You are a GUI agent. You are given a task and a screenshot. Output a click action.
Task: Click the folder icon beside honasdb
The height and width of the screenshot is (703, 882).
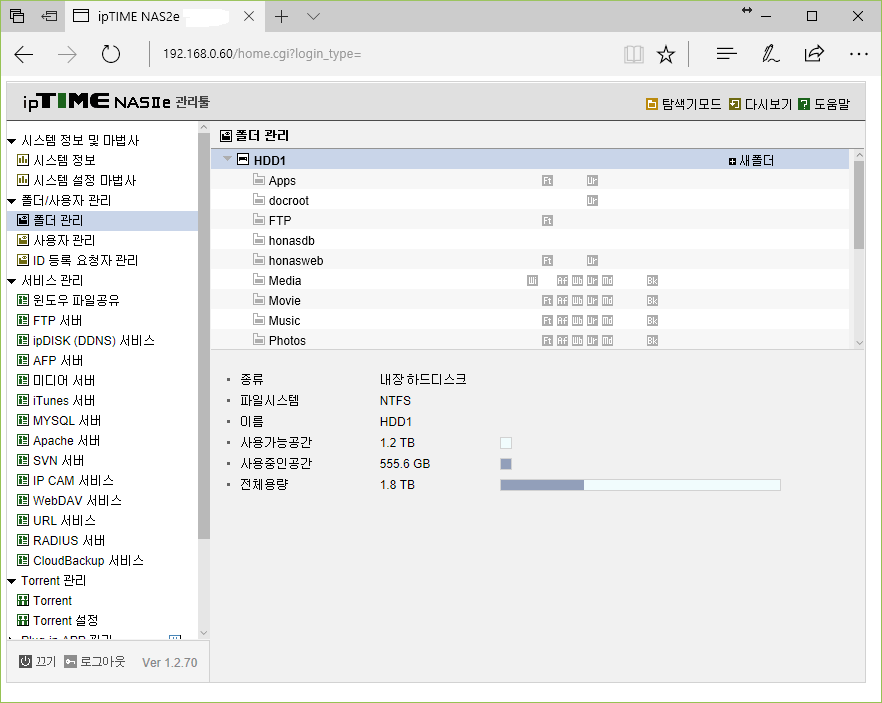tap(259, 240)
